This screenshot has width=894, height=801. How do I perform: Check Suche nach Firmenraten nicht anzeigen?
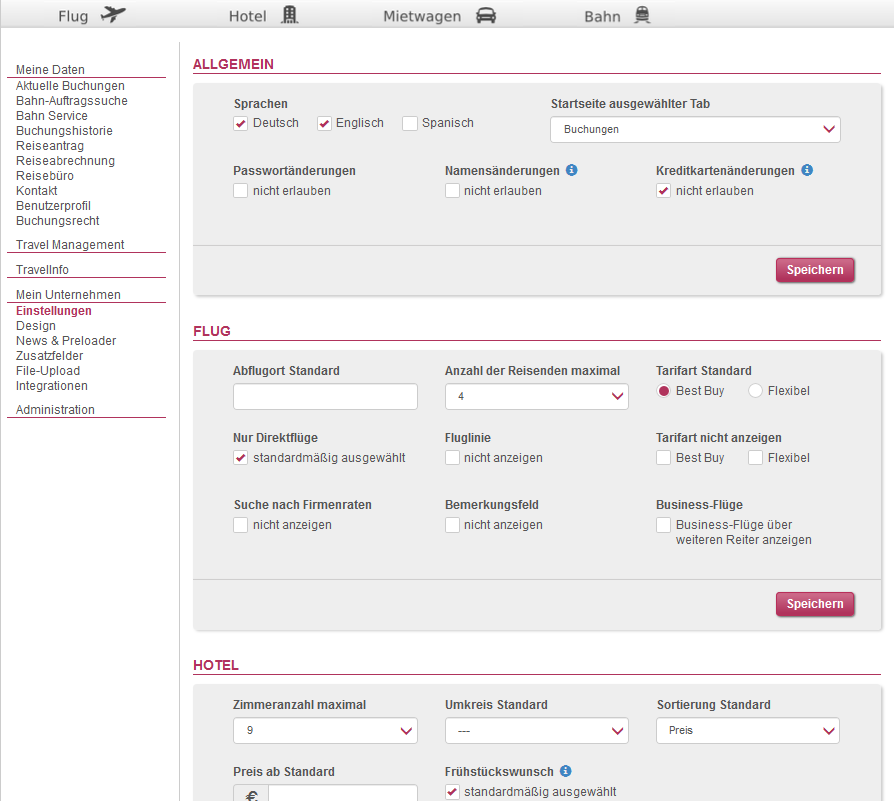(x=241, y=524)
